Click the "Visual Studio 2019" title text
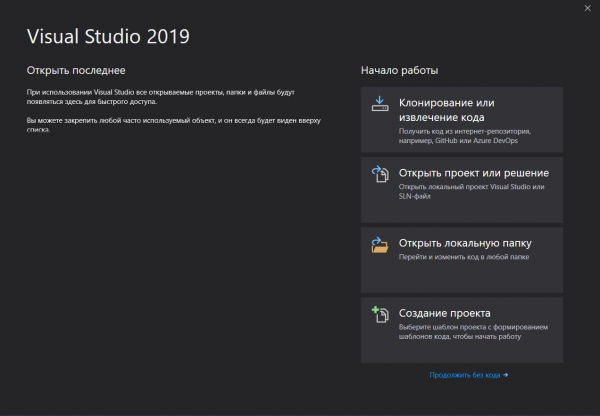 pos(107,36)
